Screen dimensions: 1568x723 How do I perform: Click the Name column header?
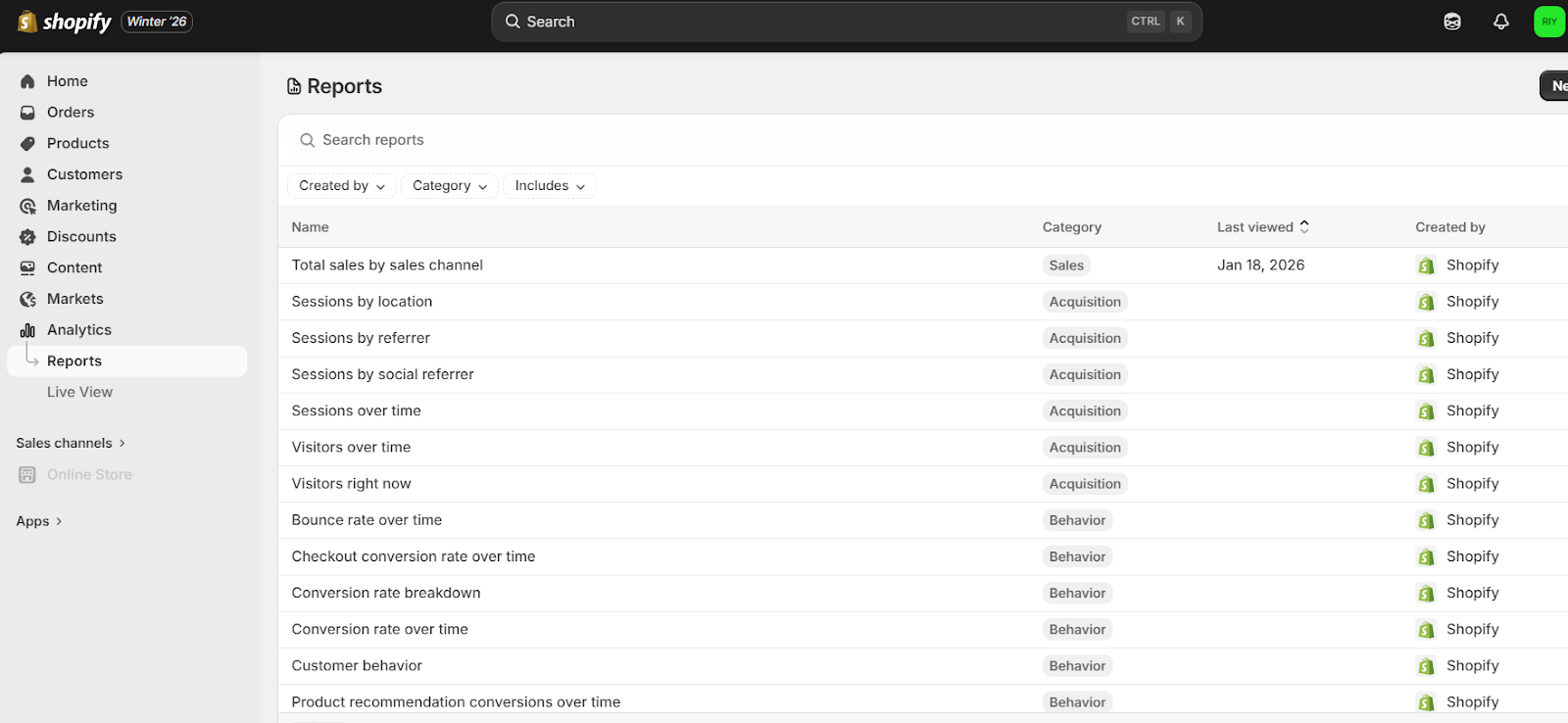[310, 227]
